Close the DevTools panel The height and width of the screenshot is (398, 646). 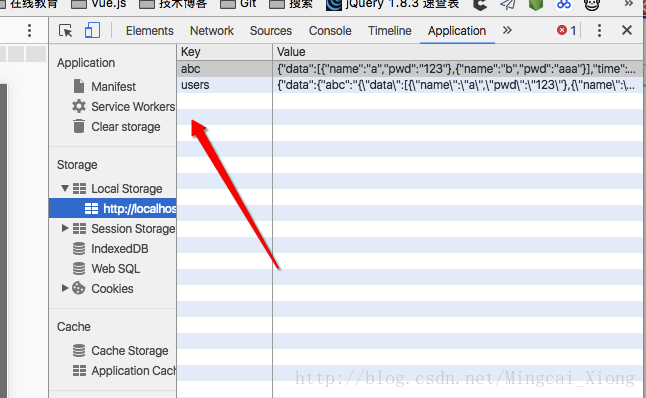click(x=627, y=30)
